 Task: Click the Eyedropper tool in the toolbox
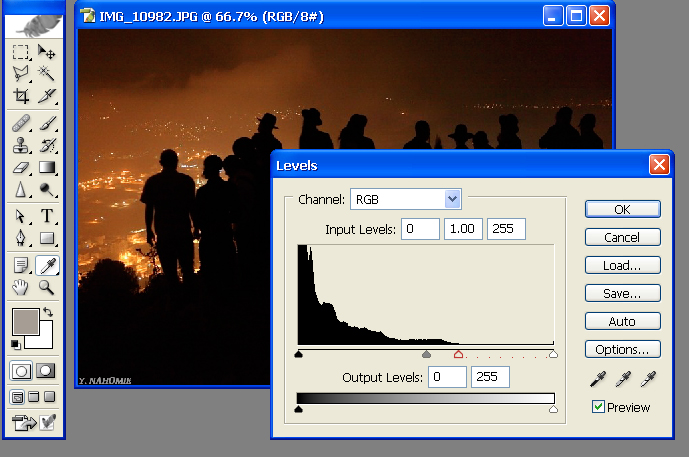pyautogui.click(x=47, y=265)
